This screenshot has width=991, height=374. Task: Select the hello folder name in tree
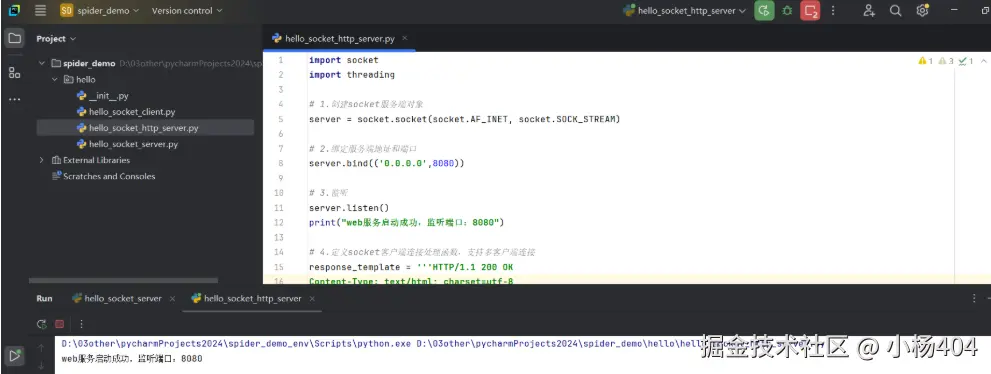pyautogui.click(x=85, y=80)
